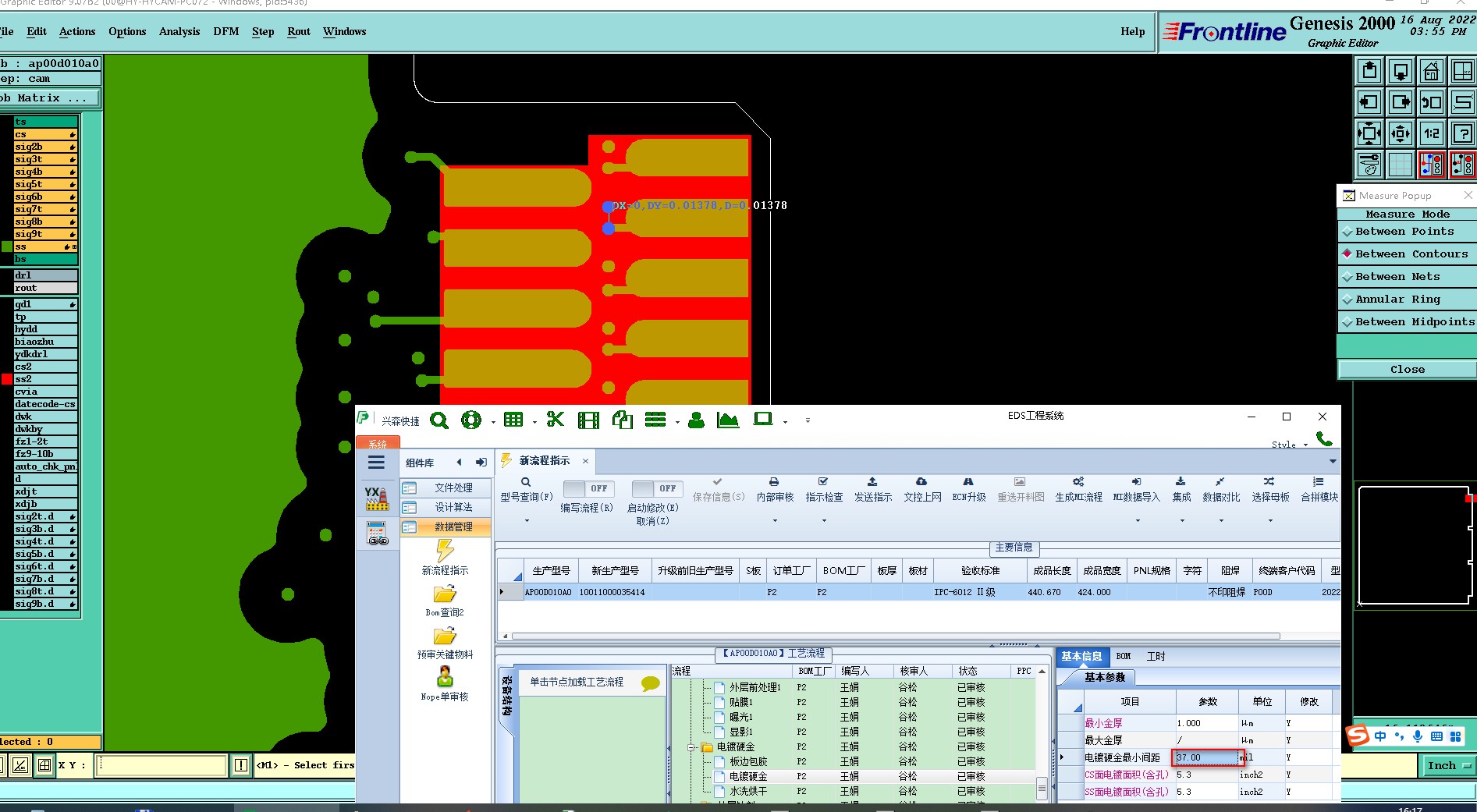Image resolution: width=1477 pixels, height=812 pixels.
Task: Open the graphic tools wrench and palette icon
Action: coord(1369,165)
